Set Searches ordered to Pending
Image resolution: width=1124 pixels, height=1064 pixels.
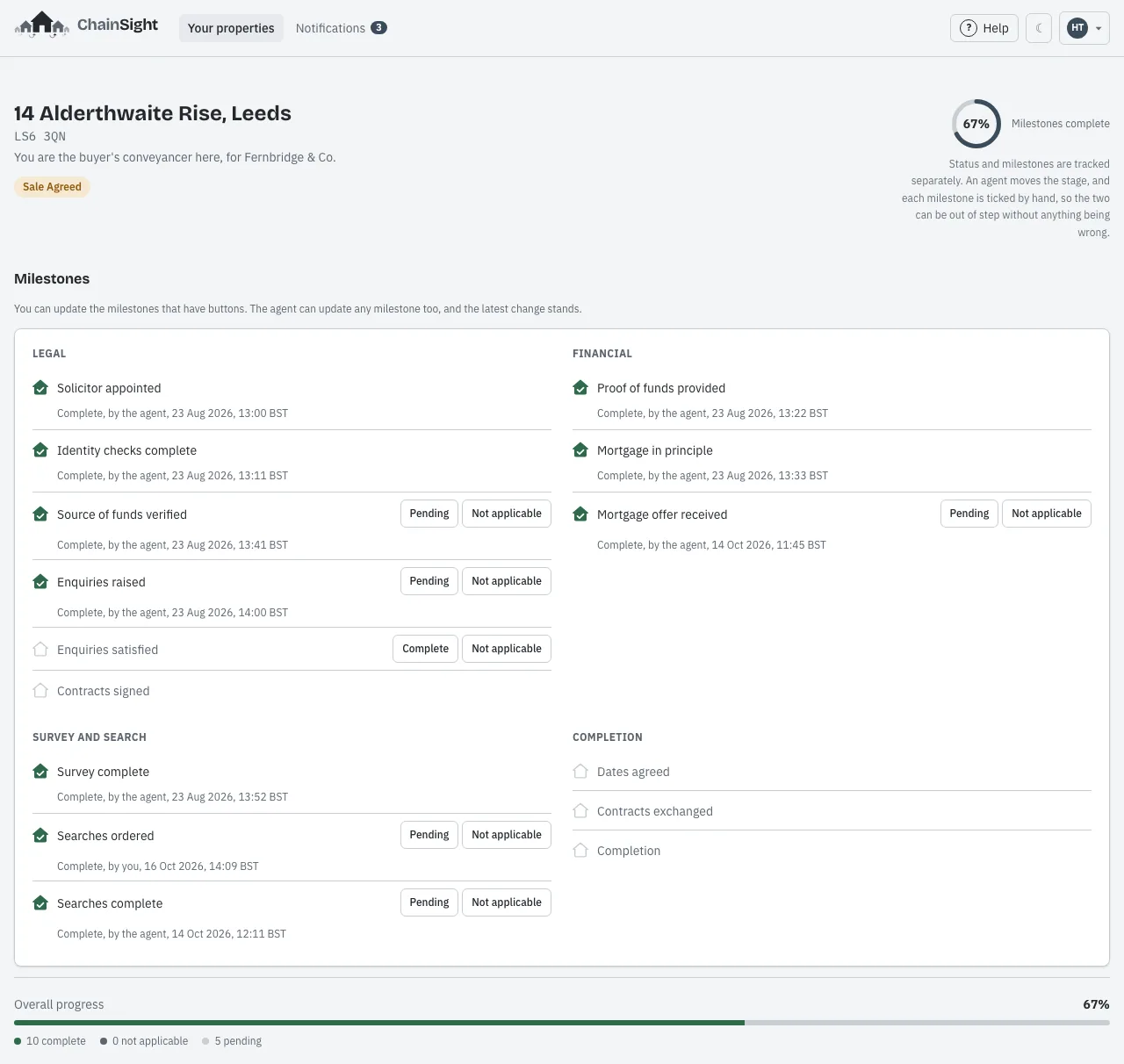(x=429, y=835)
